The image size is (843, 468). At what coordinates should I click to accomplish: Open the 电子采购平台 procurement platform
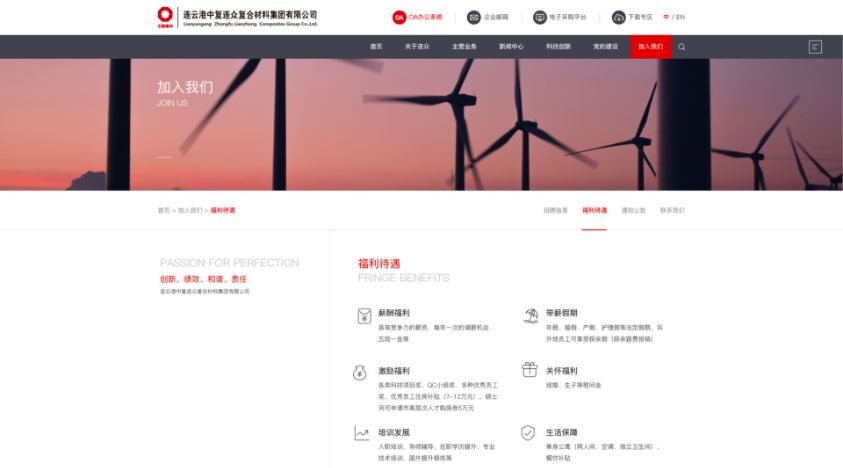[x=561, y=17]
